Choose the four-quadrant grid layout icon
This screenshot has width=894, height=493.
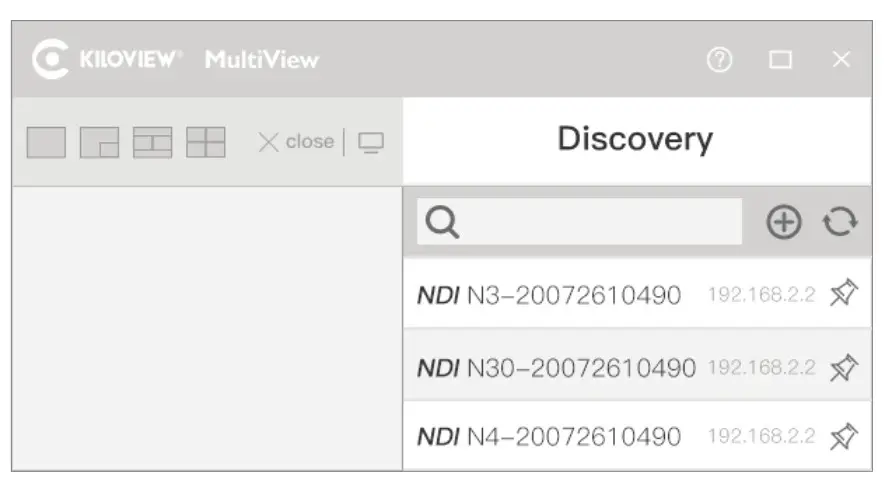[x=206, y=142]
